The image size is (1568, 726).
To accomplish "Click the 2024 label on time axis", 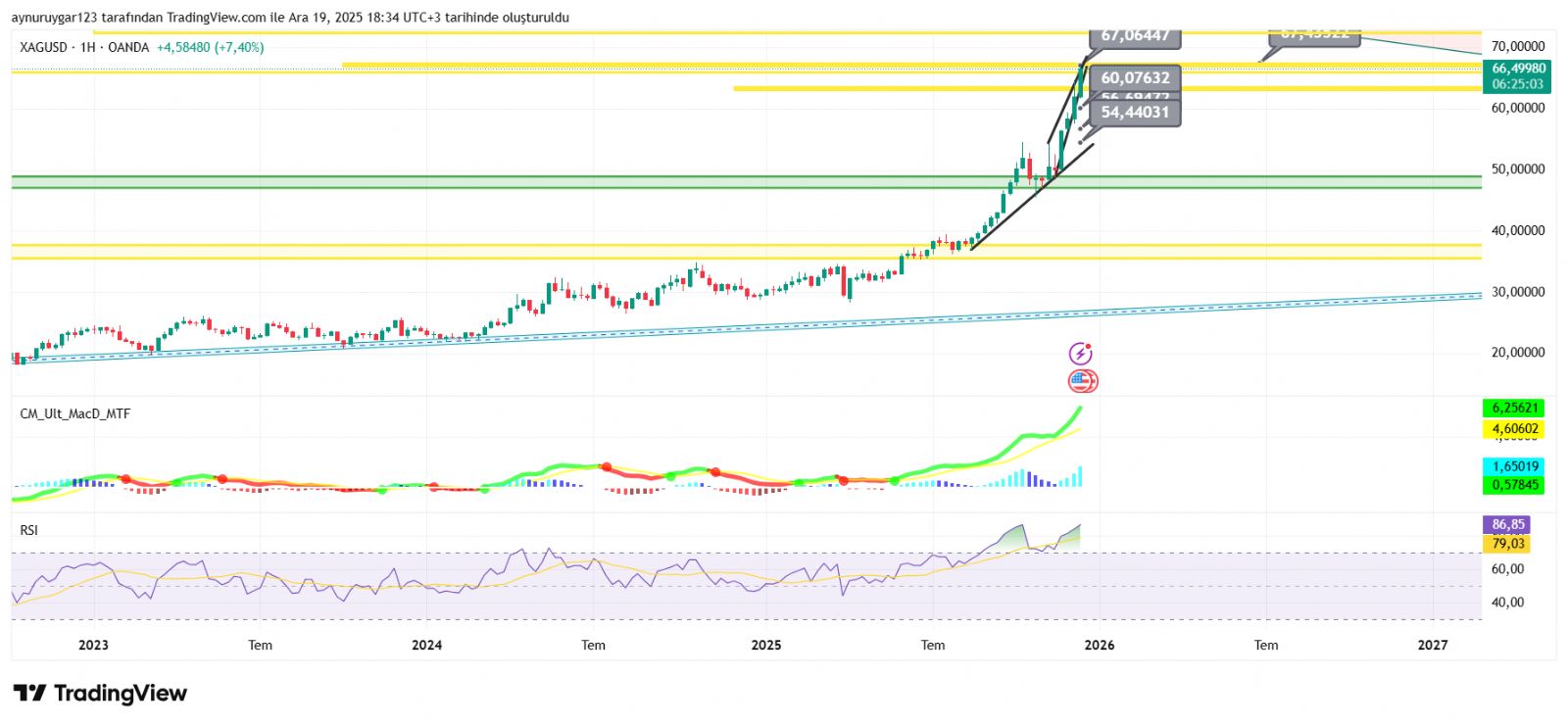I will (426, 645).
